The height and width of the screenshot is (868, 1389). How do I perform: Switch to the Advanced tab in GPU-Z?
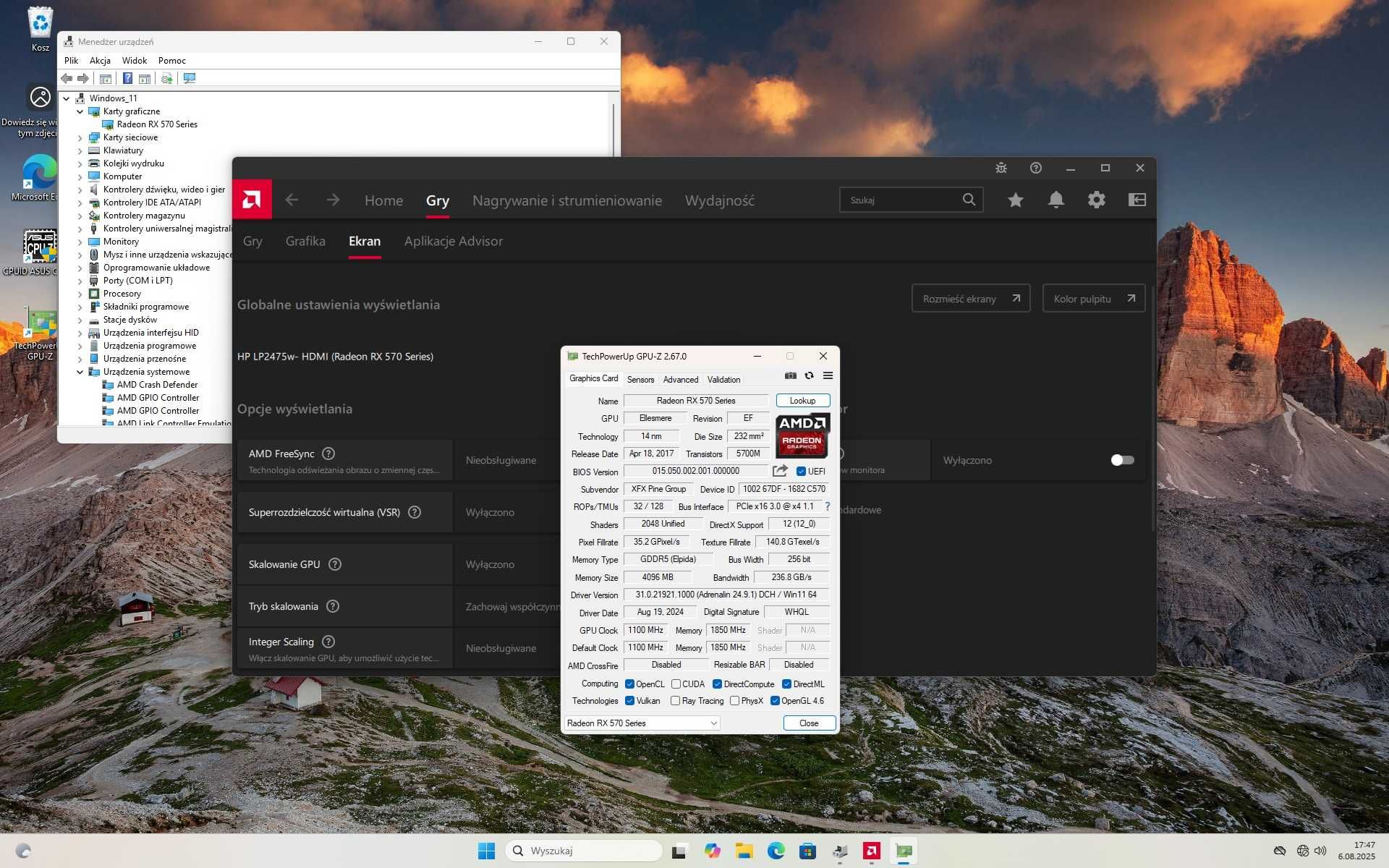pyautogui.click(x=681, y=379)
